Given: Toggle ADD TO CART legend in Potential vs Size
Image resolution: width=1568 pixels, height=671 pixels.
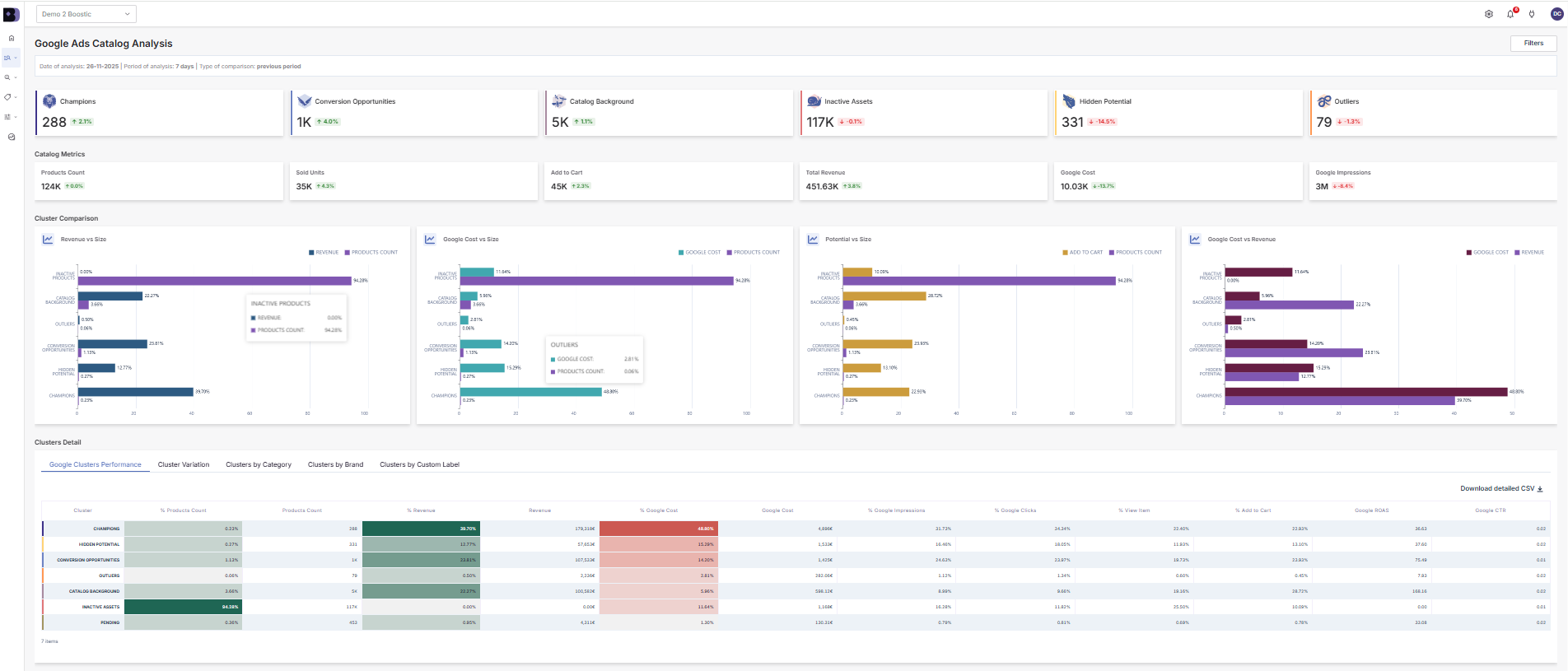Looking at the screenshot, I should (1082, 253).
